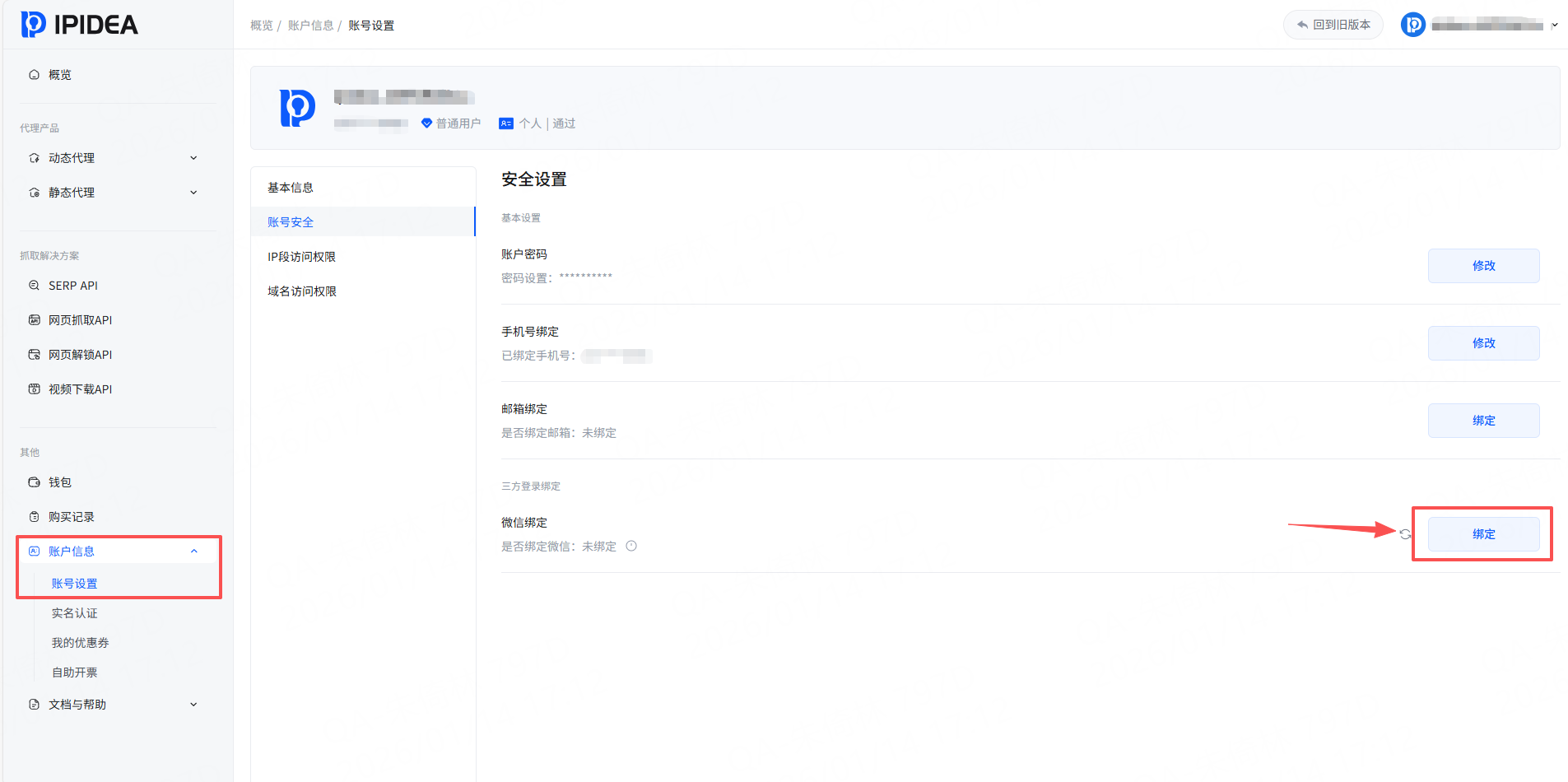This screenshot has height=782, width=1568.
Task: Click the SERP API search icon
Action: (x=34, y=286)
